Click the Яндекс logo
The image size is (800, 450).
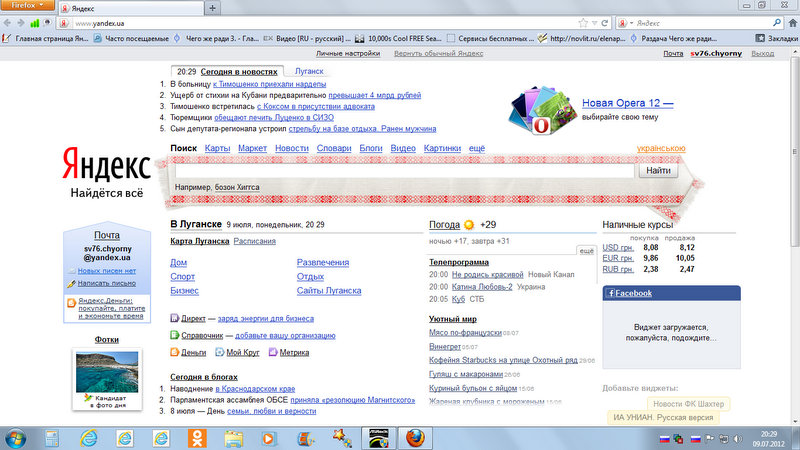[106, 163]
